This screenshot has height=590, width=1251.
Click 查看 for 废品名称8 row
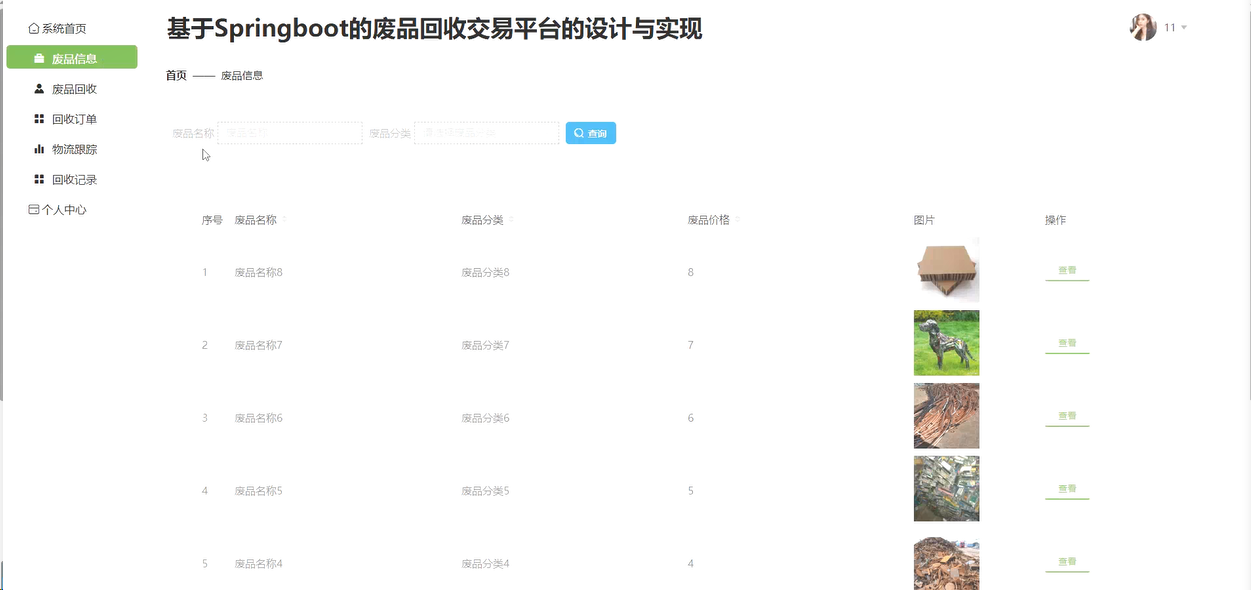[1067, 271]
